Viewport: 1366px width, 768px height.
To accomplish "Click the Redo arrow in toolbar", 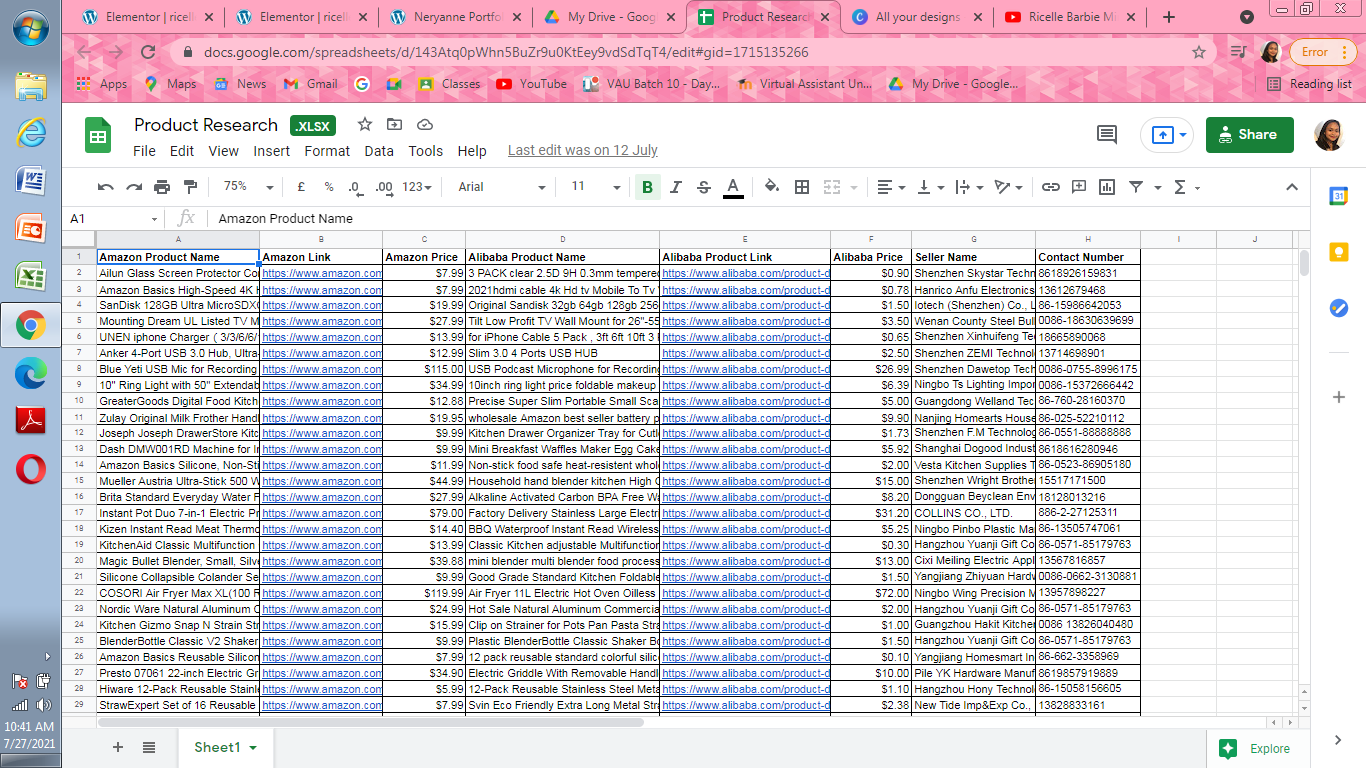I will [134, 187].
